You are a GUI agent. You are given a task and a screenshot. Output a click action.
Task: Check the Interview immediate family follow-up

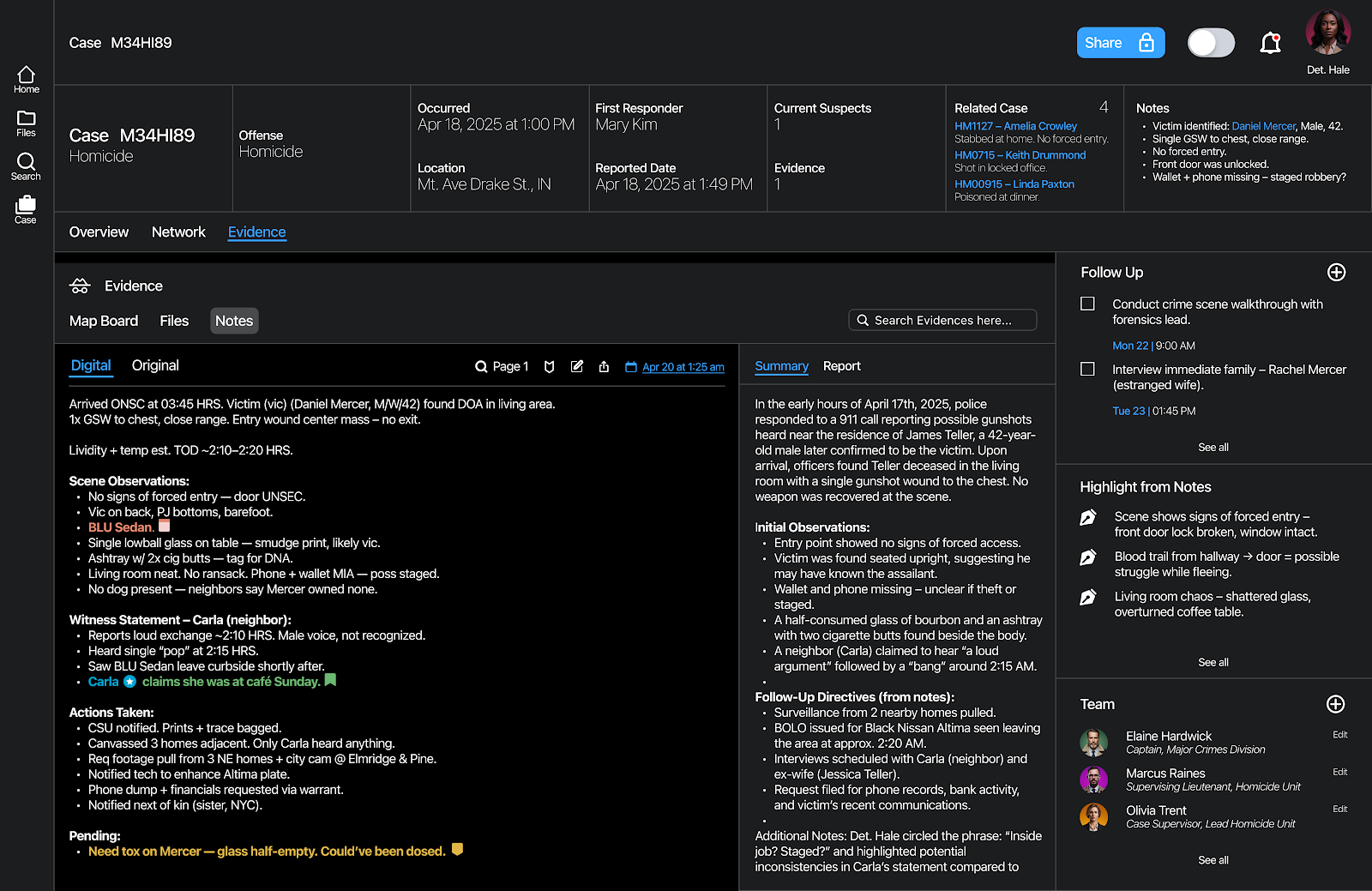point(1087,369)
